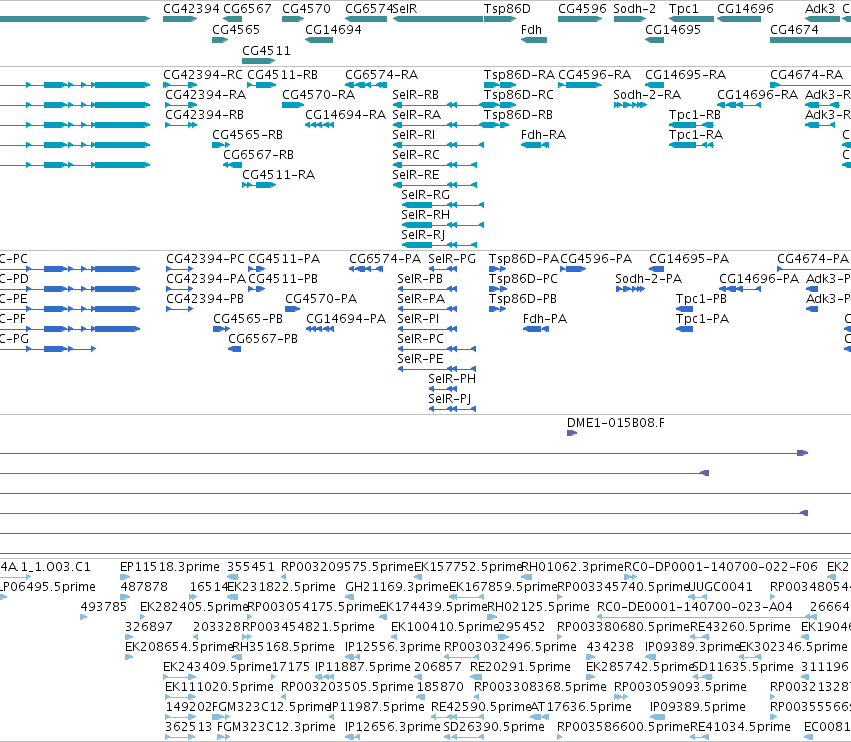Click the SelR-RE transcript label
The width and height of the screenshot is (851, 742).
[x=416, y=175]
